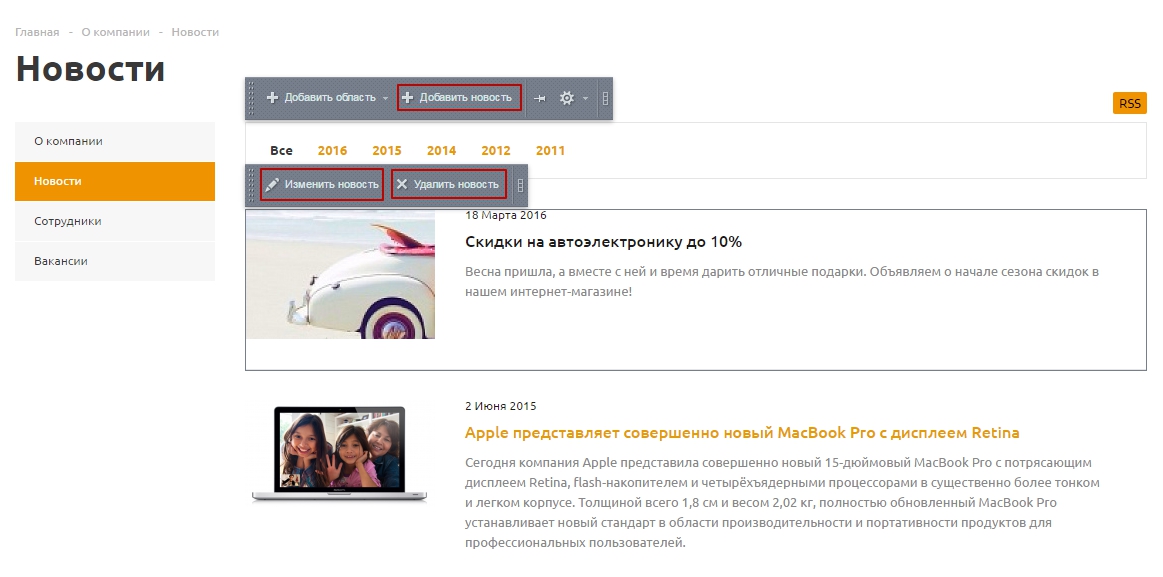Filter news by year 2012
1163x577 pixels.
(495, 151)
